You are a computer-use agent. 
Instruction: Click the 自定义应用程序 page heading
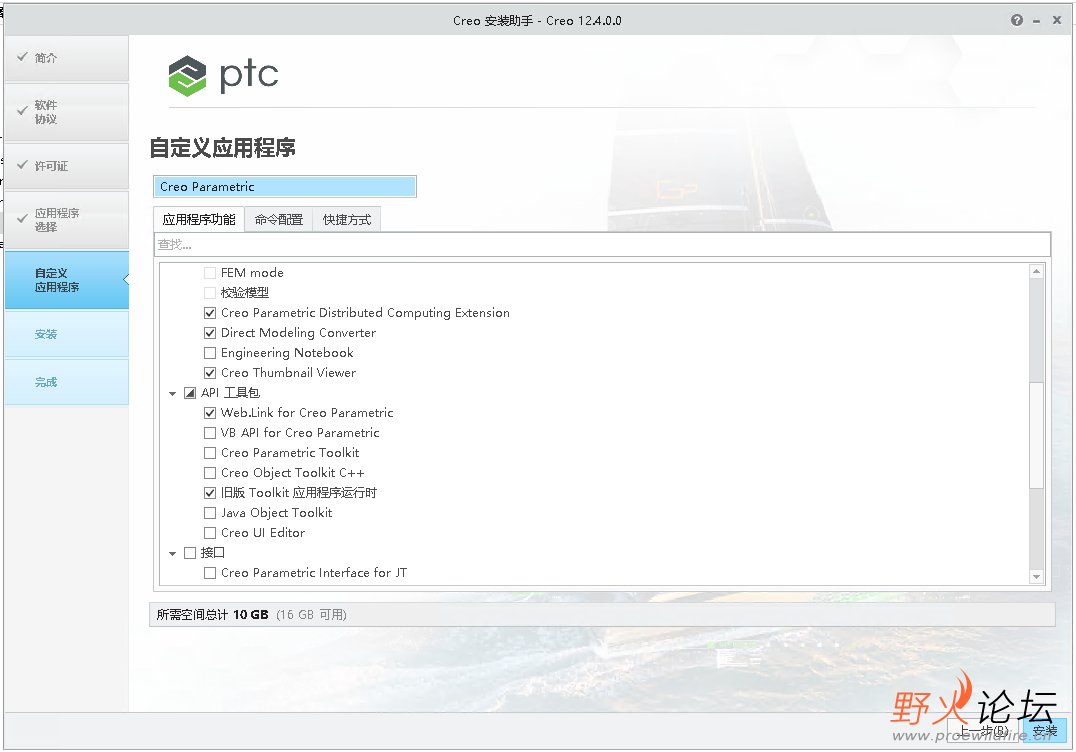click(223, 148)
